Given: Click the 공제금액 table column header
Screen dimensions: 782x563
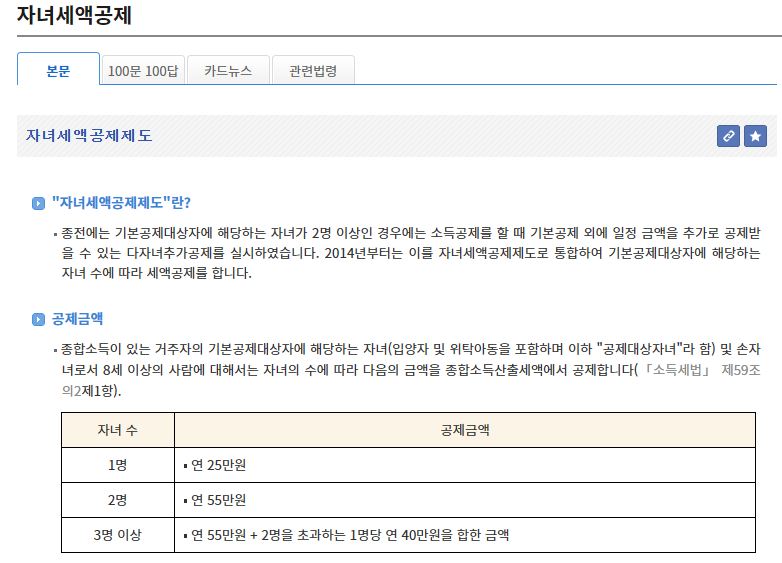Looking at the screenshot, I should click(465, 430).
